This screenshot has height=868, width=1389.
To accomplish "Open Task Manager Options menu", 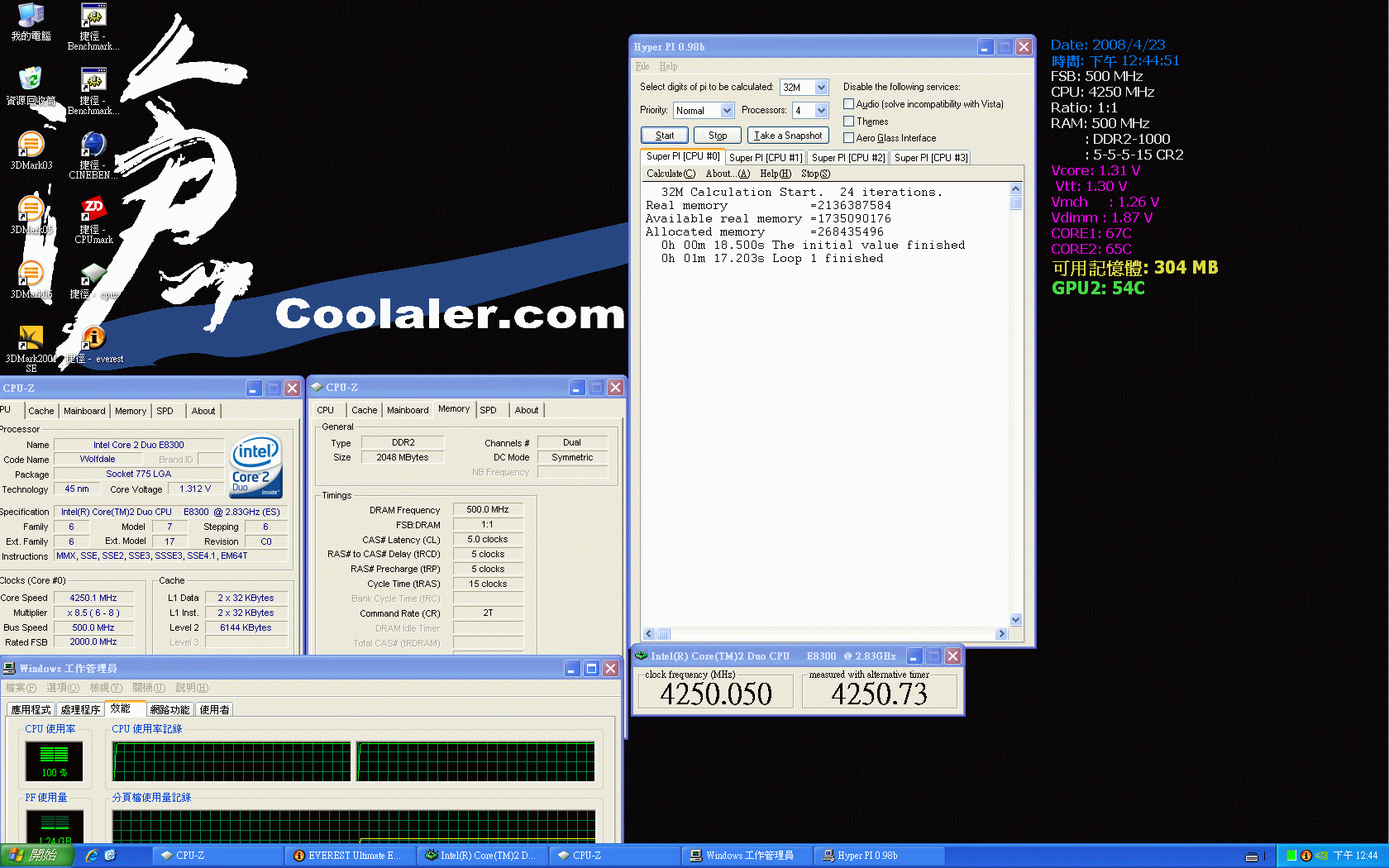I will click(63, 688).
